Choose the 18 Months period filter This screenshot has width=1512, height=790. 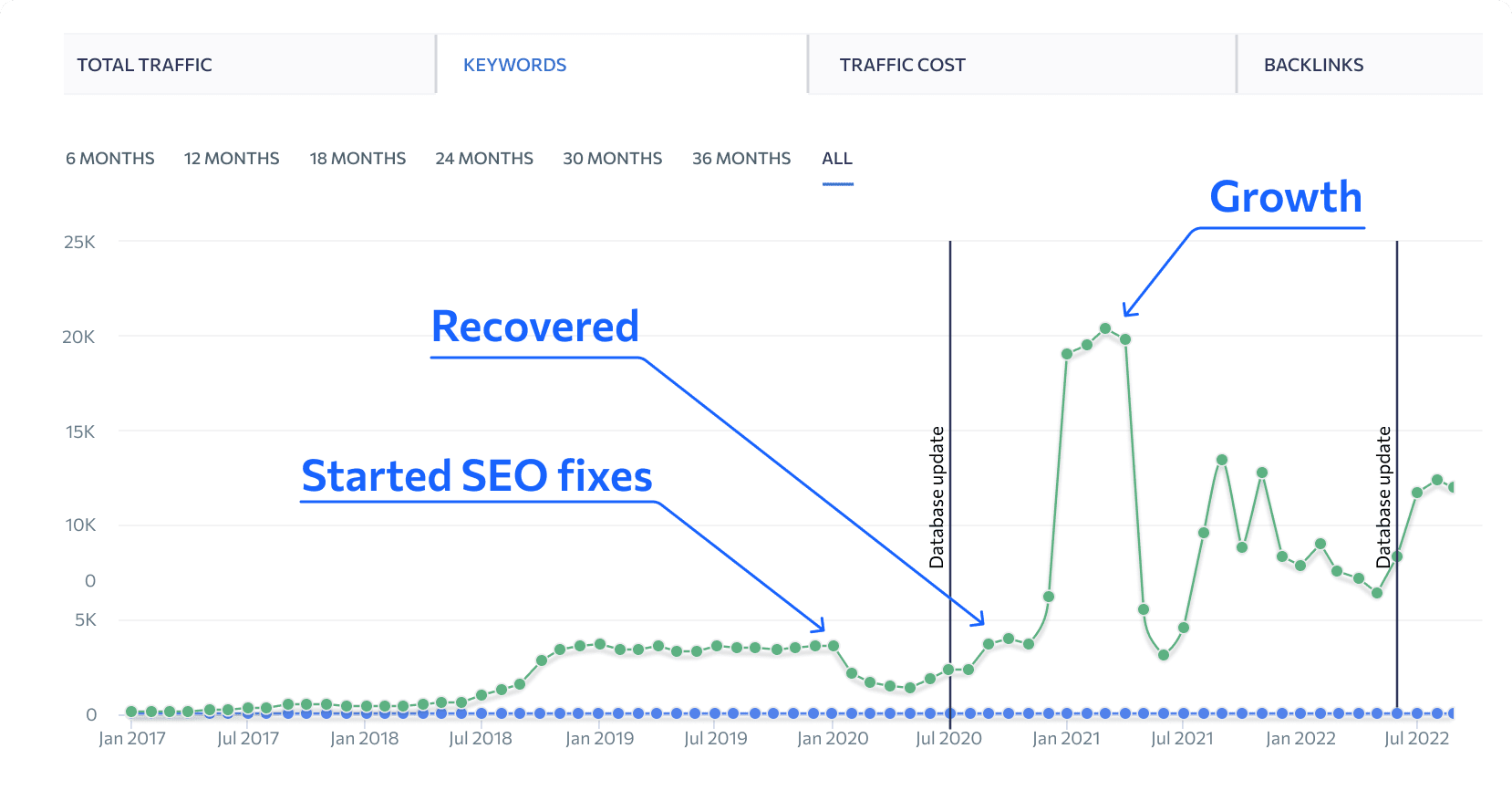click(x=357, y=158)
